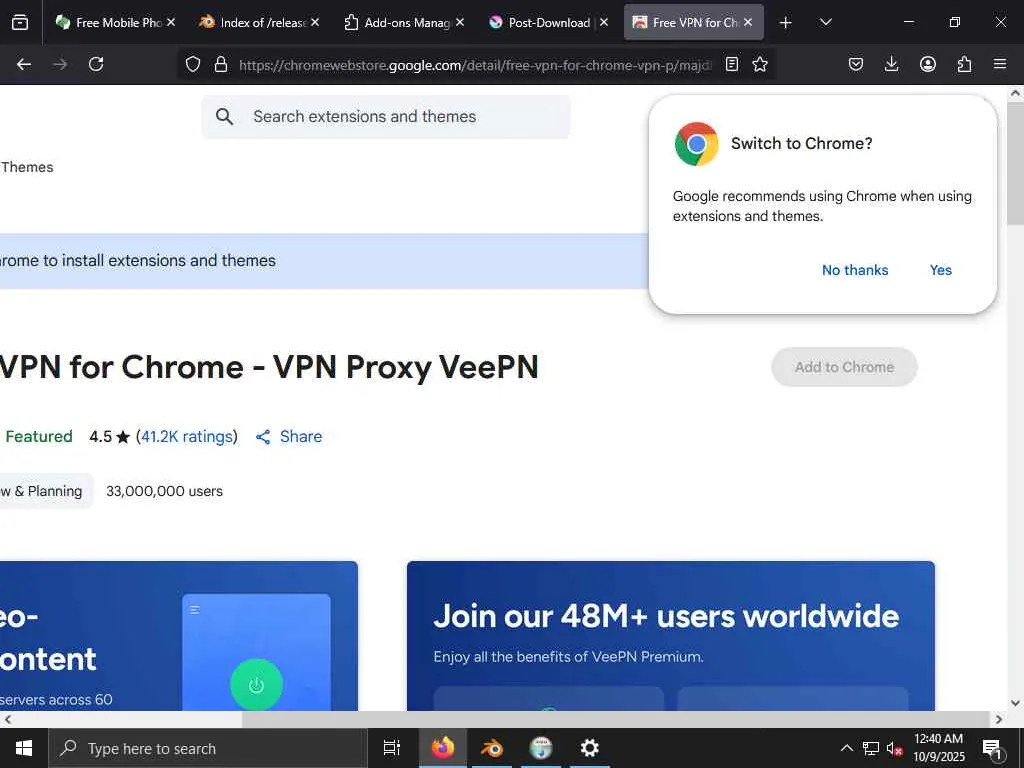Reload the current page
Viewport: 1024px width, 768px height.
(96, 64)
